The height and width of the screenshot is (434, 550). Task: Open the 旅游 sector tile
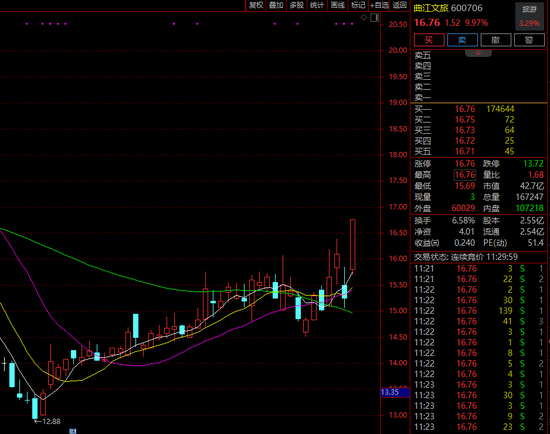[x=529, y=16]
